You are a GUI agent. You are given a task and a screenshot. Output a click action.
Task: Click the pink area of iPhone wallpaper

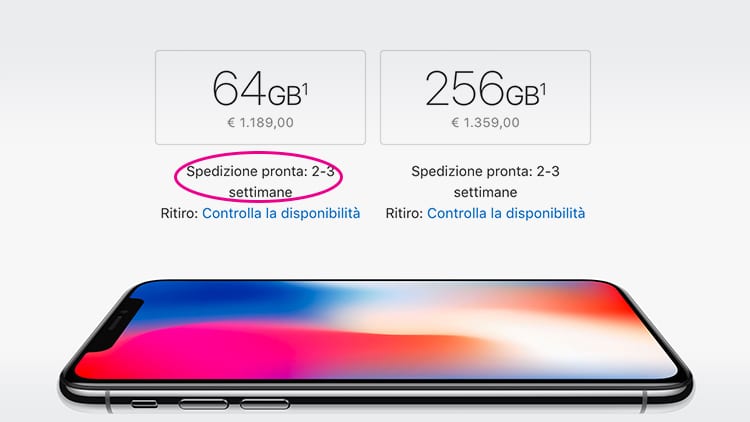click(201, 349)
